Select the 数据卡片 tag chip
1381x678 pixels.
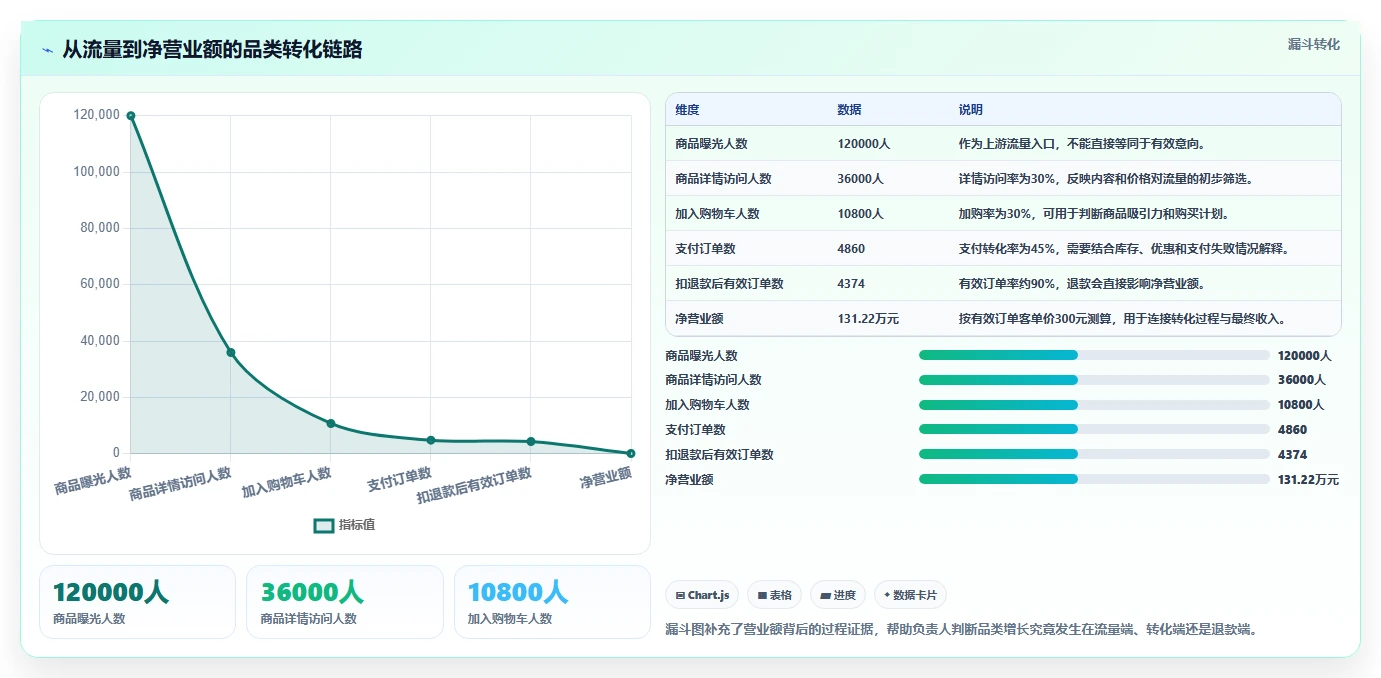[910, 595]
